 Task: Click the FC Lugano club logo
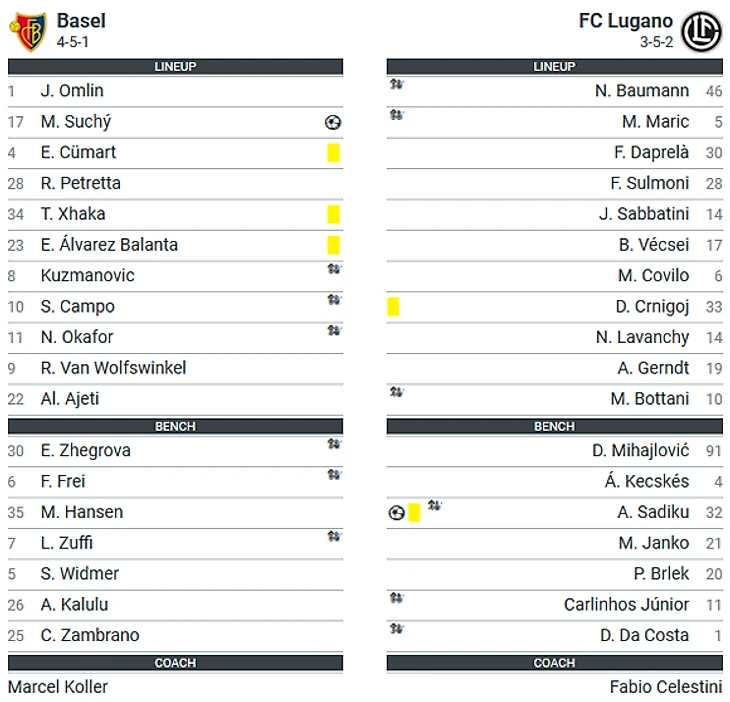(701, 31)
